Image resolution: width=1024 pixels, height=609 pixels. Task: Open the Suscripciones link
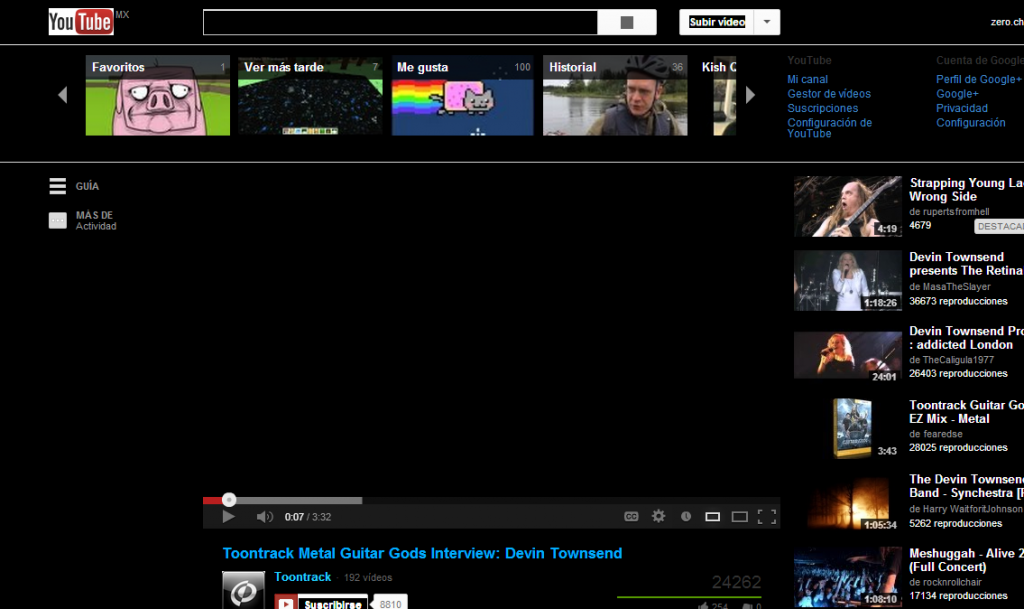822,108
